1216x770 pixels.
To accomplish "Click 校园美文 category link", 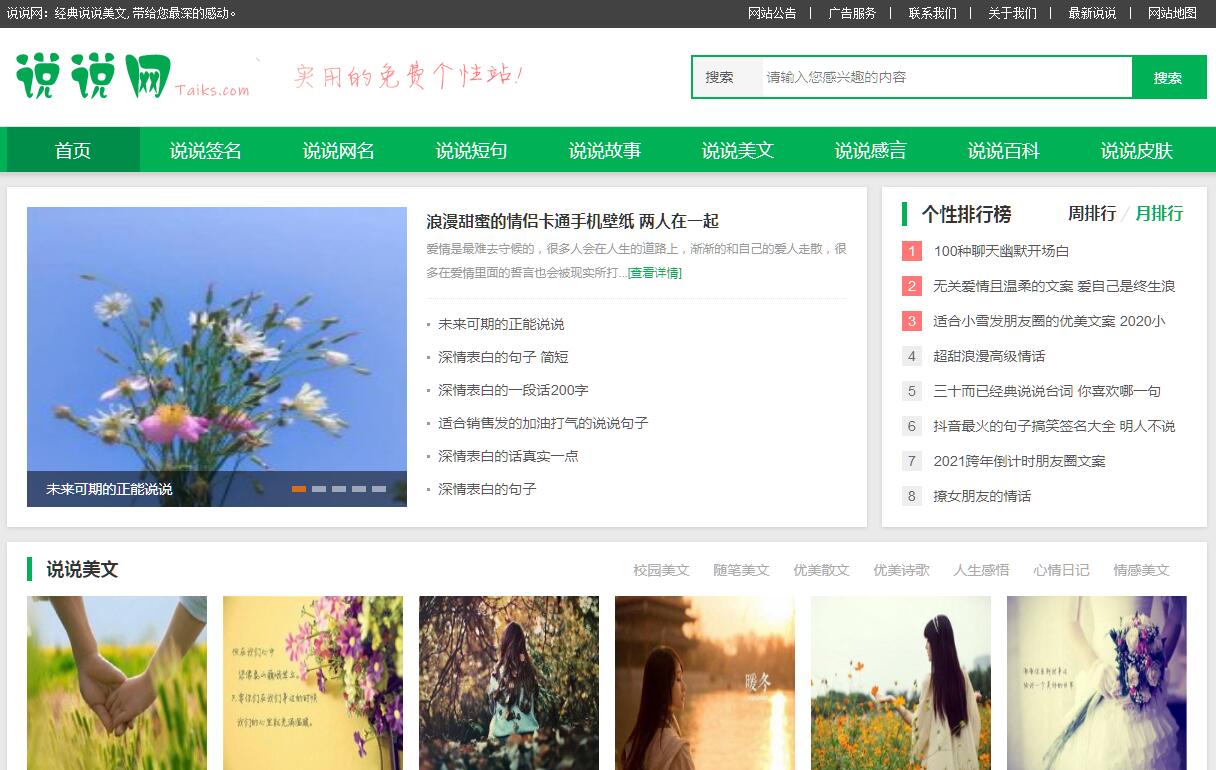I will click(661, 570).
